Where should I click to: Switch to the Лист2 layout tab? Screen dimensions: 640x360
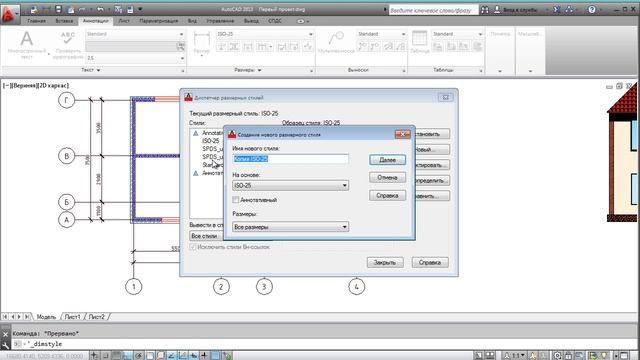(96, 317)
